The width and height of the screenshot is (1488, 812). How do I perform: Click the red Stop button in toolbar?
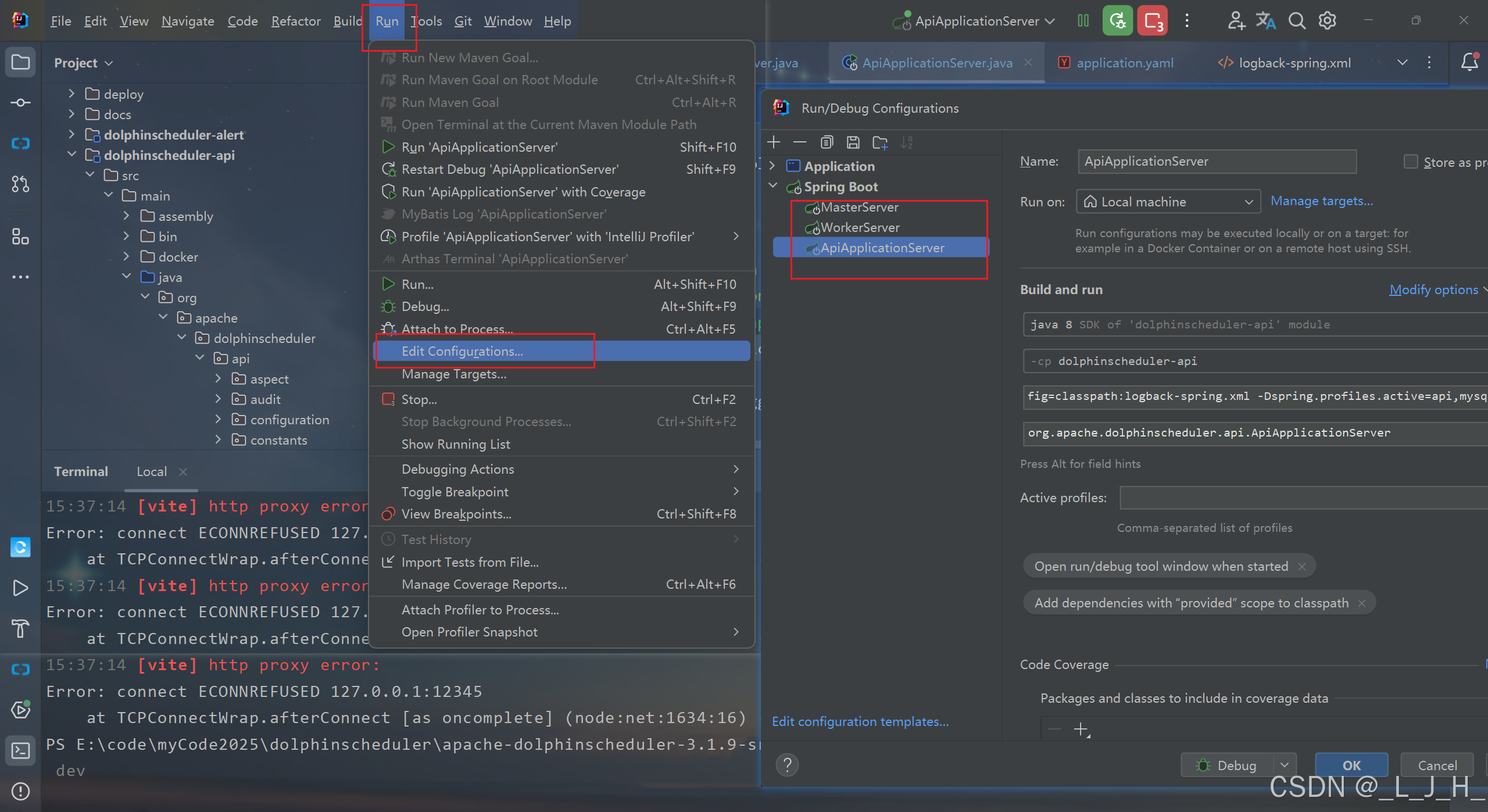click(x=1152, y=22)
